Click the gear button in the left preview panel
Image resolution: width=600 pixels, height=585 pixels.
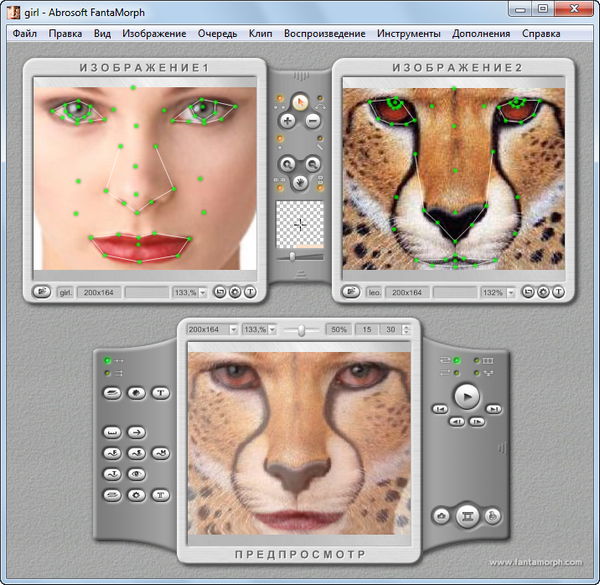click(x=136, y=495)
